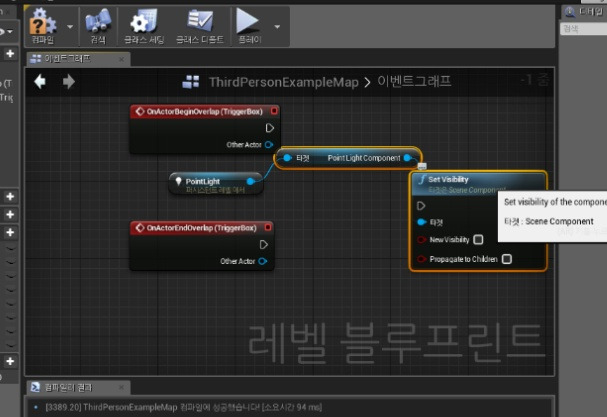This screenshot has width=607, height=417.
Task: Click the ThirdPersonExampleMap compile log message
Action: tap(183, 407)
